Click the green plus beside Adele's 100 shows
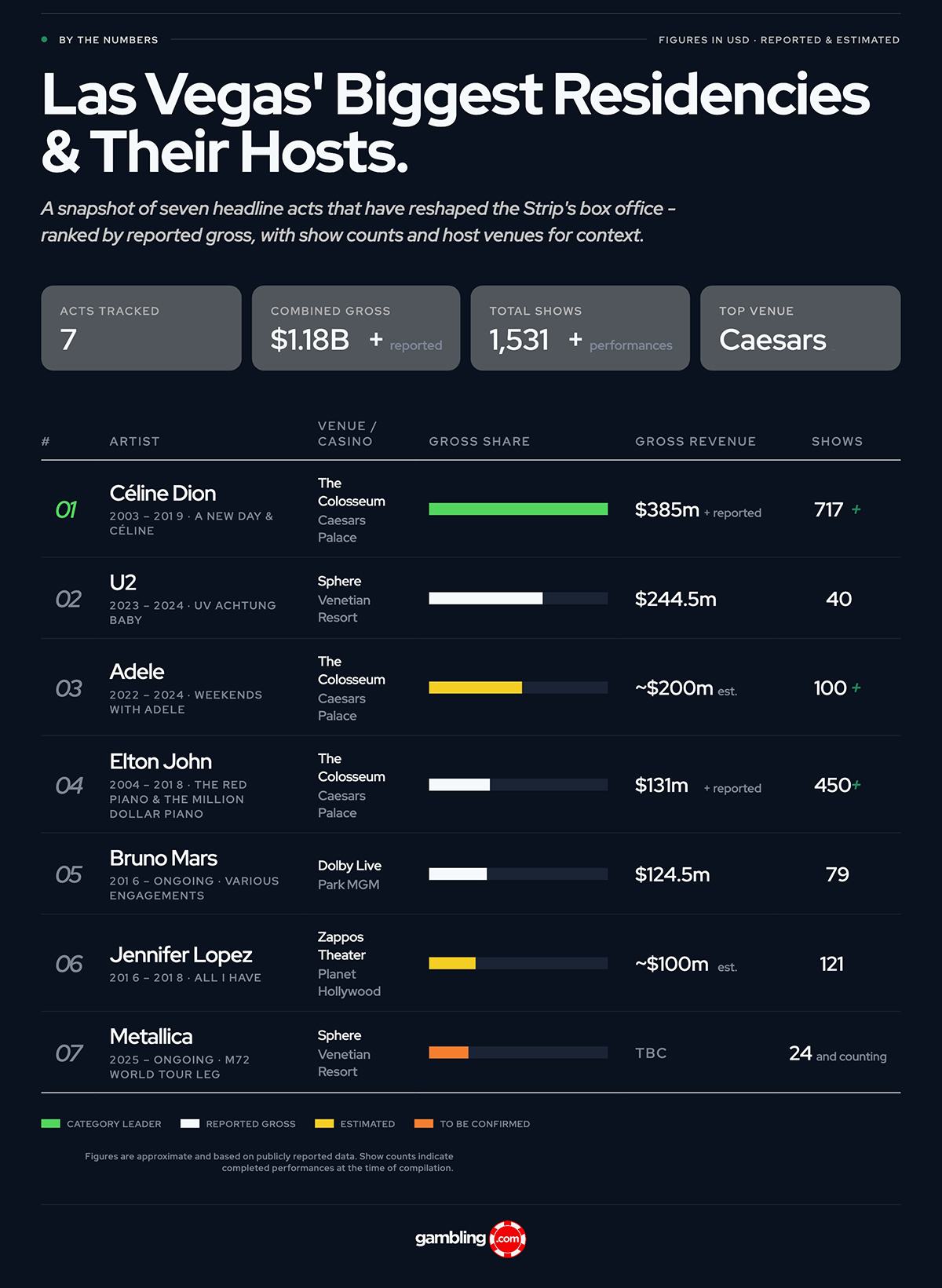 point(856,688)
